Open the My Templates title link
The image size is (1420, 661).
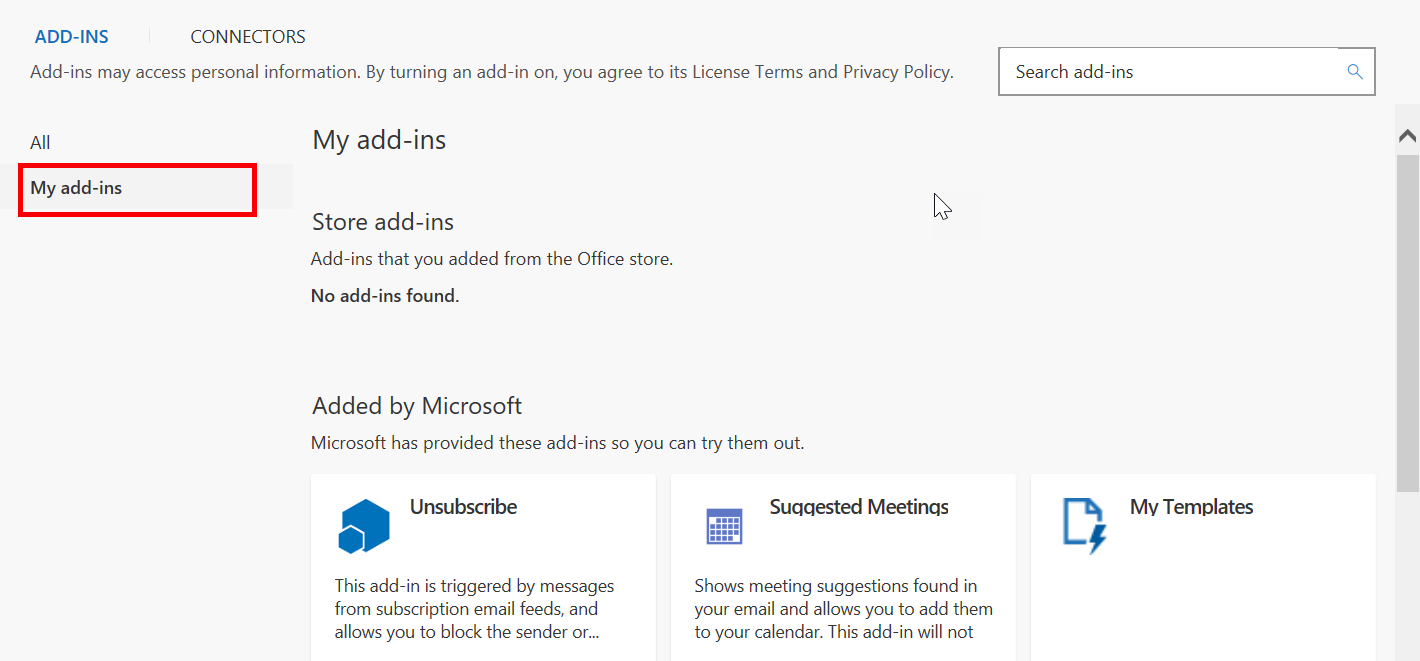1191,507
